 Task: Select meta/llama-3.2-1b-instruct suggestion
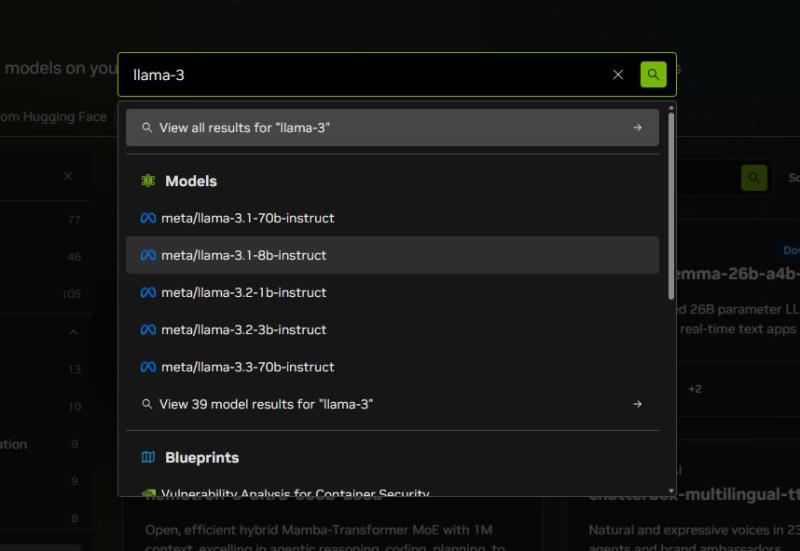(392, 292)
